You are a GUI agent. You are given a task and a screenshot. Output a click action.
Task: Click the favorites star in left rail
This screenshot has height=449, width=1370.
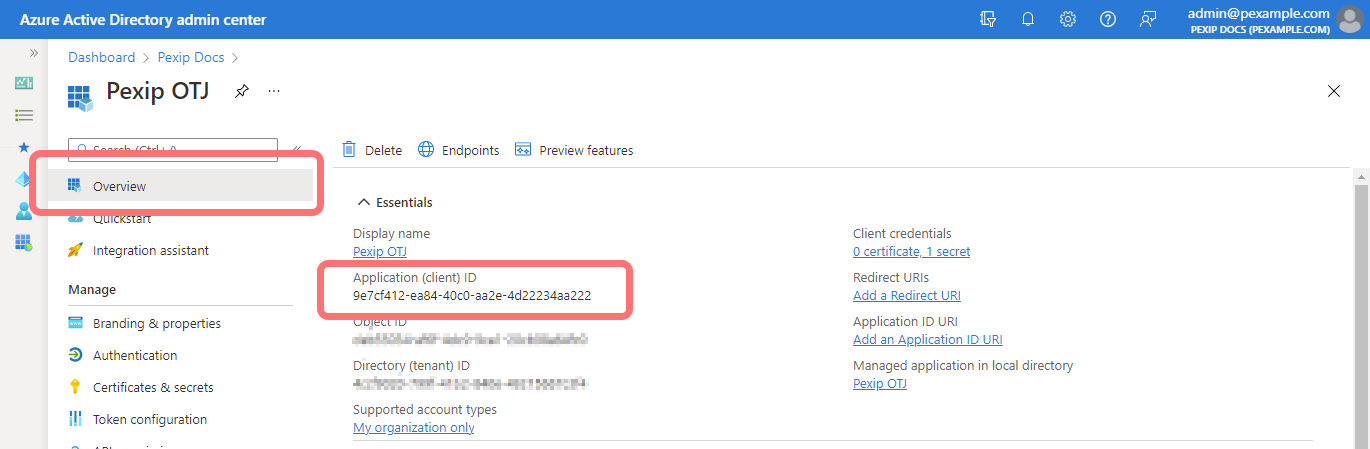click(24, 147)
